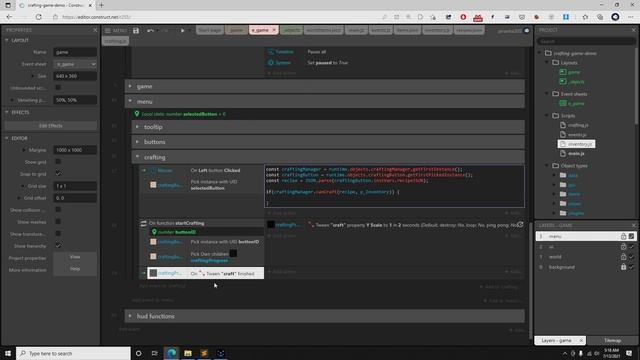Image resolution: width=640 pixels, height=360 pixels.
Task: Collapse the Scripts folder in Project
Action: click(547, 116)
